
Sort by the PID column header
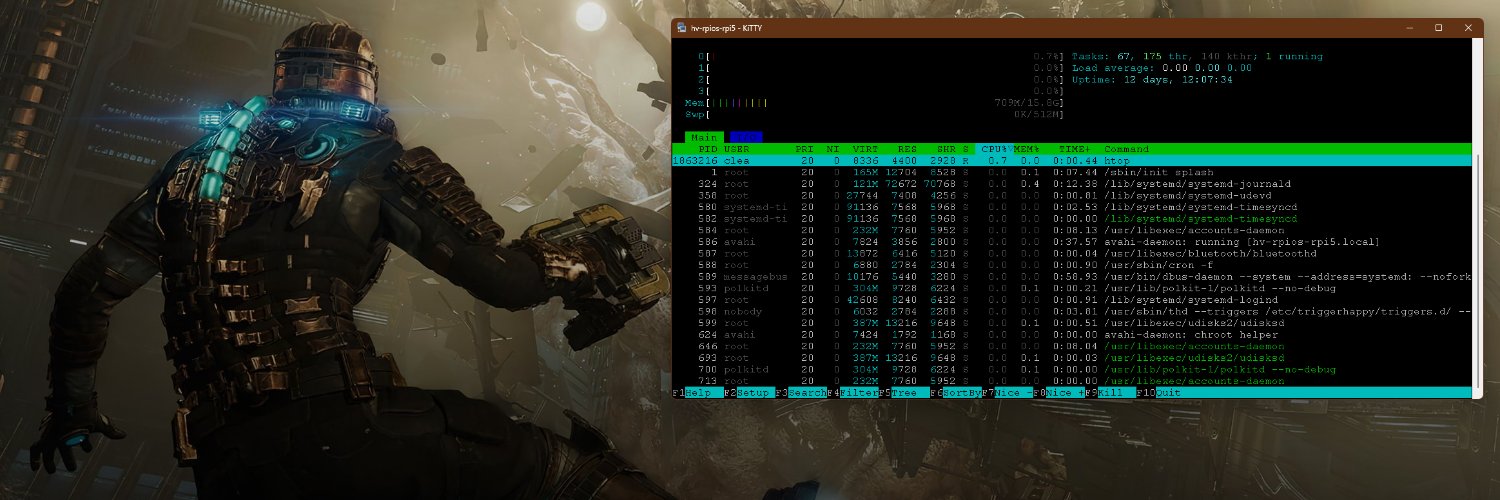[x=708, y=149]
